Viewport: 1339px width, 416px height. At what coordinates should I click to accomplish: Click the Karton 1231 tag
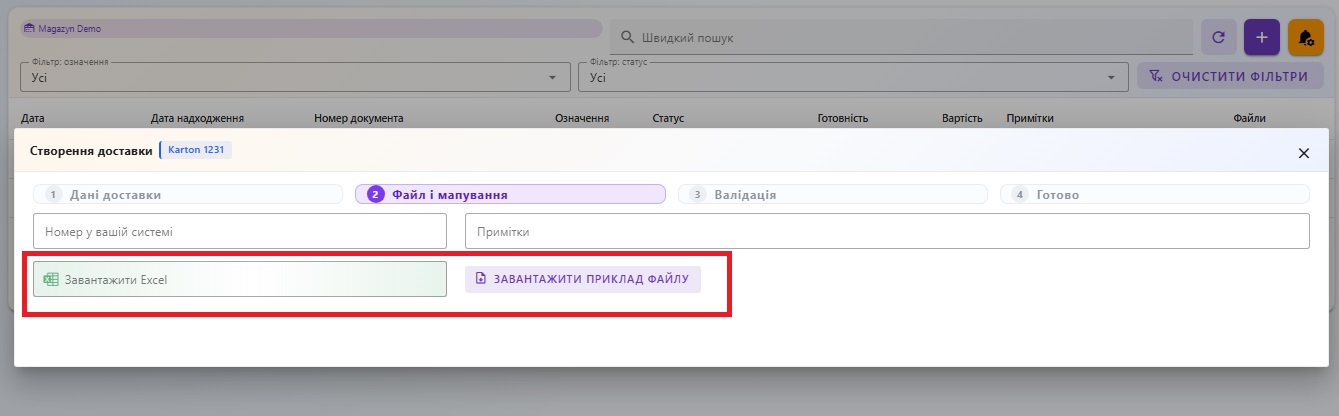click(x=196, y=150)
